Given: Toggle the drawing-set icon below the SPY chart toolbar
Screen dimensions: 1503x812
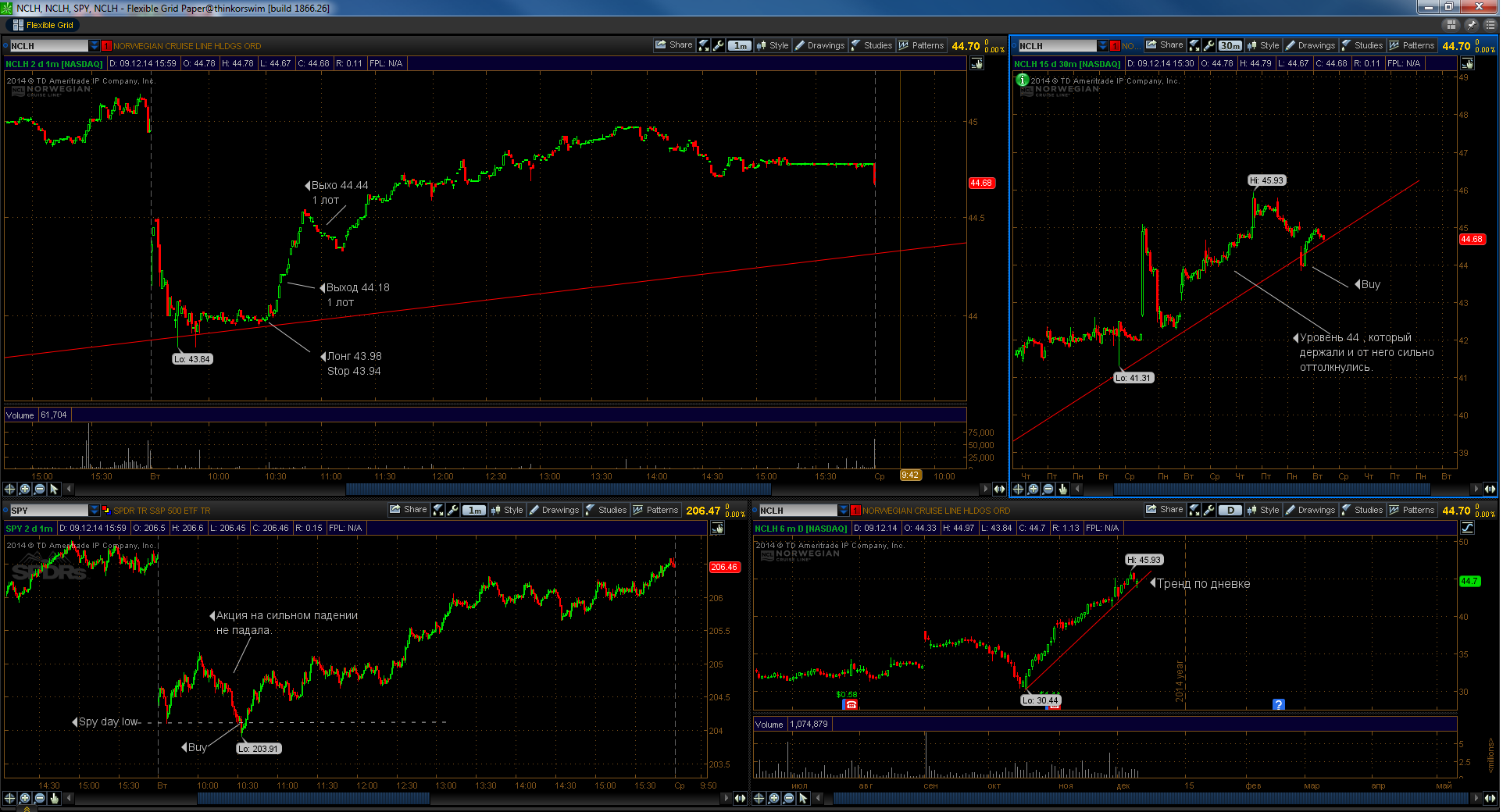Looking at the screenshot, I should 717,529.
